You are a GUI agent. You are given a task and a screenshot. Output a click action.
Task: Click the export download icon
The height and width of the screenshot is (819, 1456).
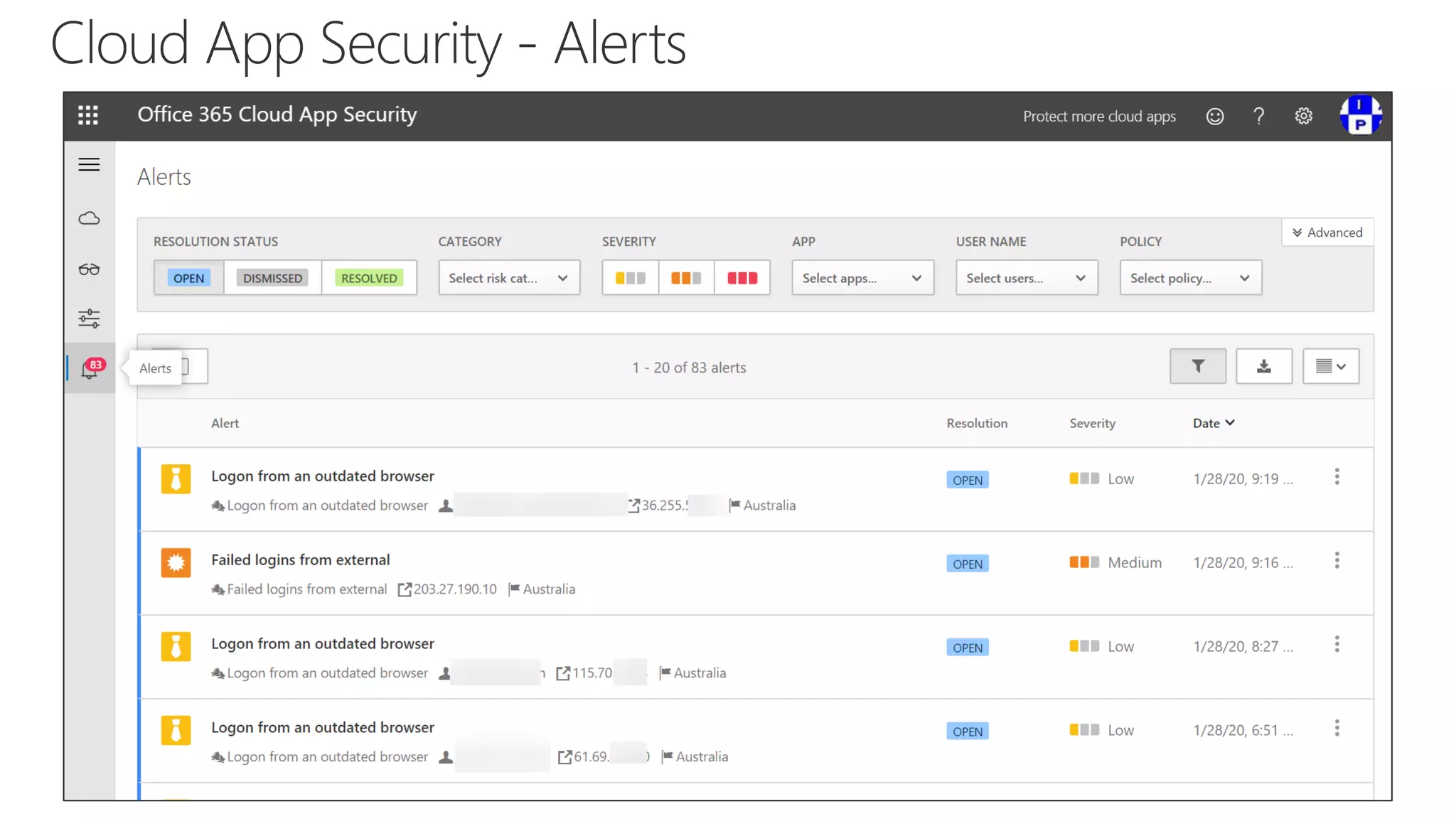pos(1263,366)
